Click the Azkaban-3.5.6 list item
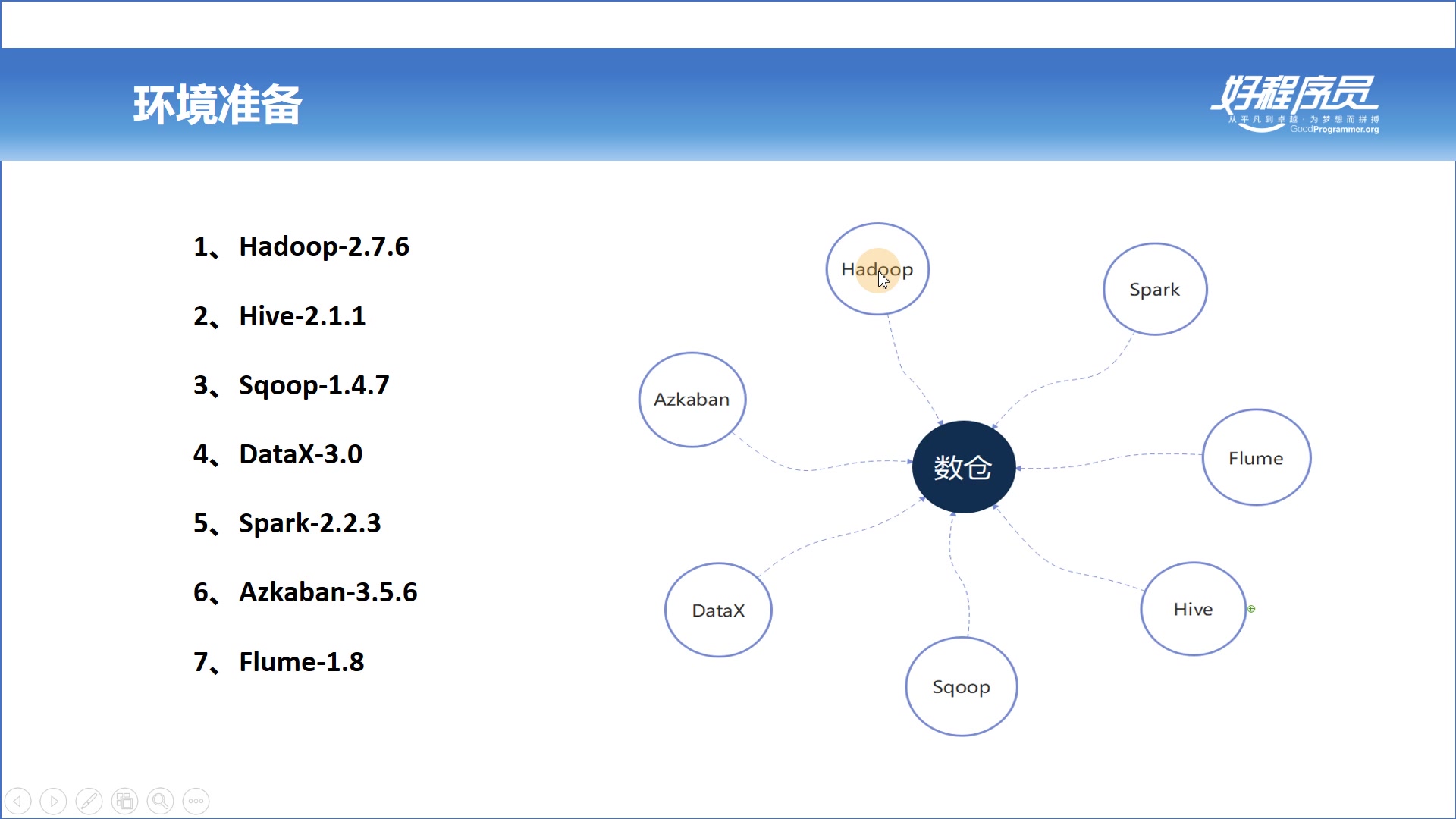 click(x=328, y=592)
